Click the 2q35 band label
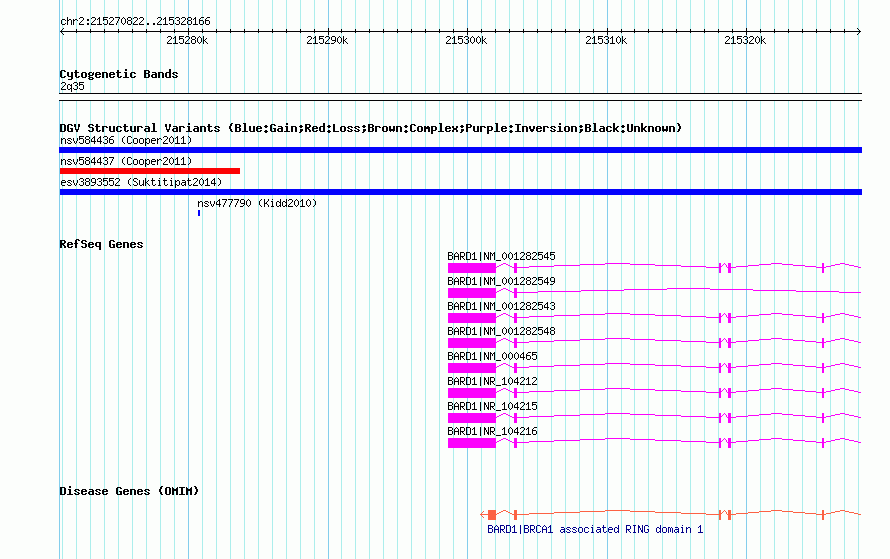 [72, 86]
